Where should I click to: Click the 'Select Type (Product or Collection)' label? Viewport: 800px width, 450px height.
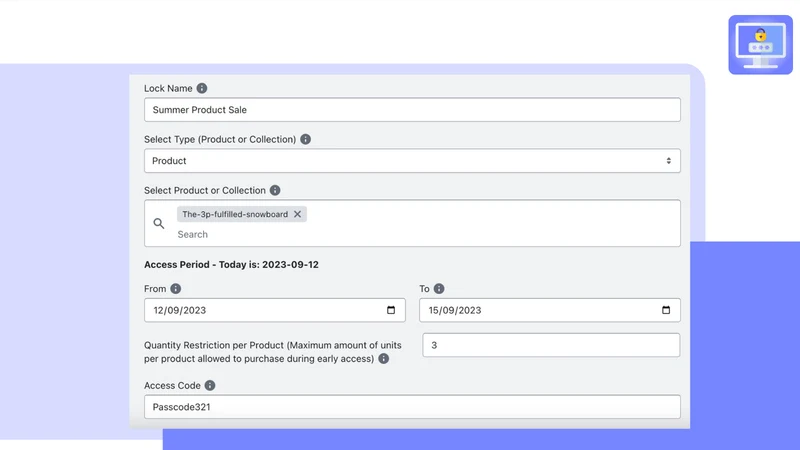220,139
